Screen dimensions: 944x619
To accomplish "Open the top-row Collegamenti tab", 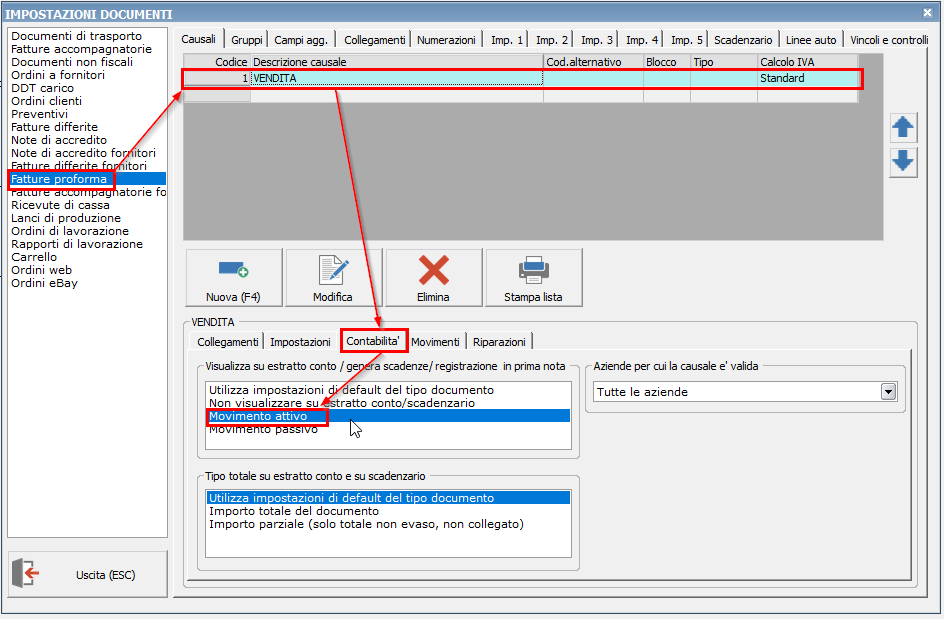I will click(374, 40).
